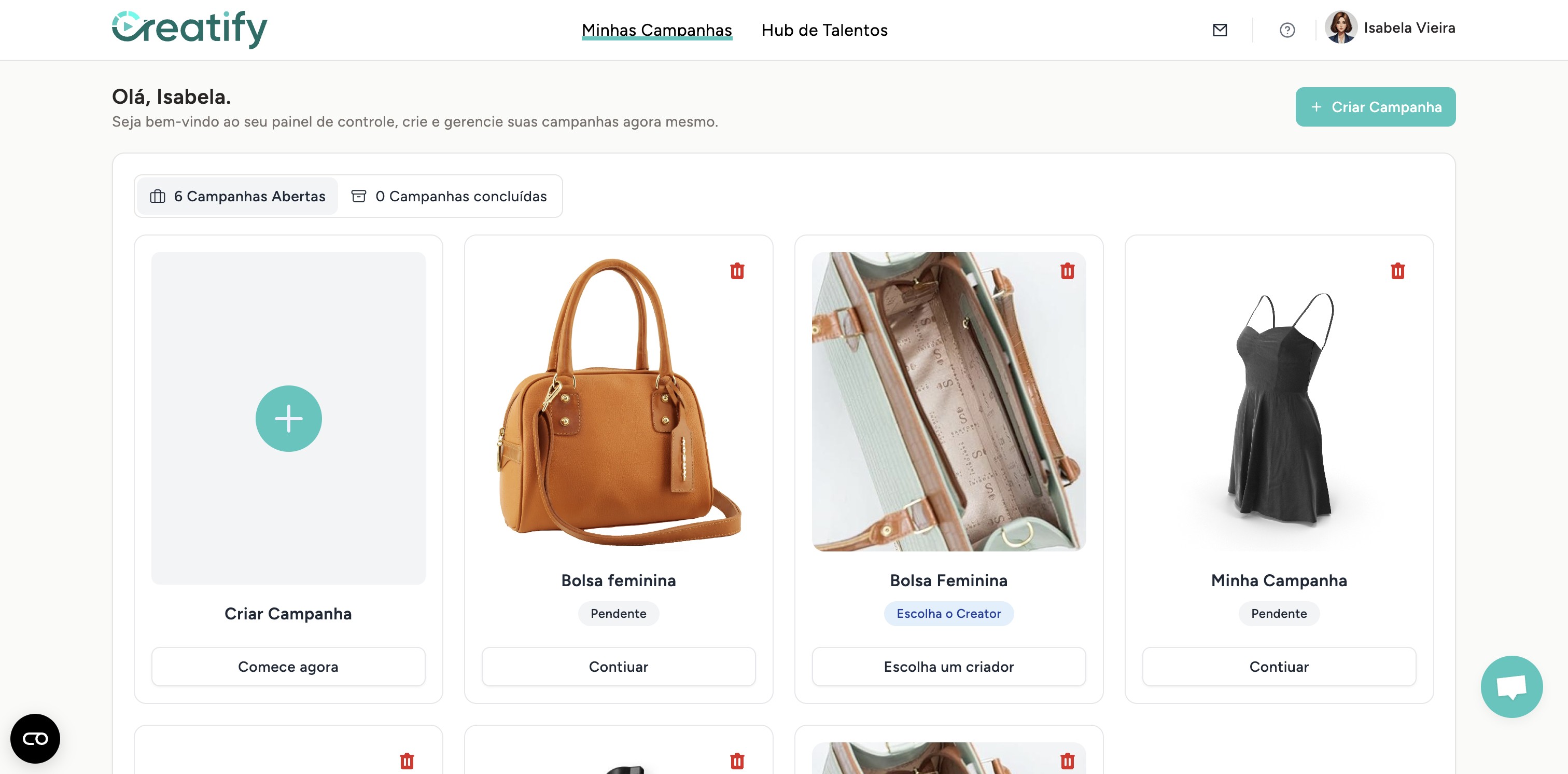Click the black infinity widget icon
The width and height of the screenshot is (1568, 774).
[35, 739]
